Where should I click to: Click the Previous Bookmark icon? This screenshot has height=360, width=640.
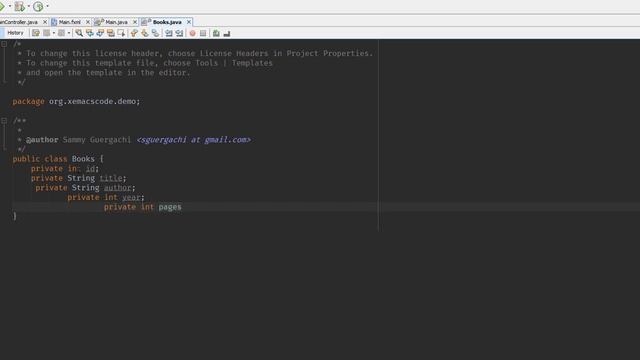coord(134,33)
